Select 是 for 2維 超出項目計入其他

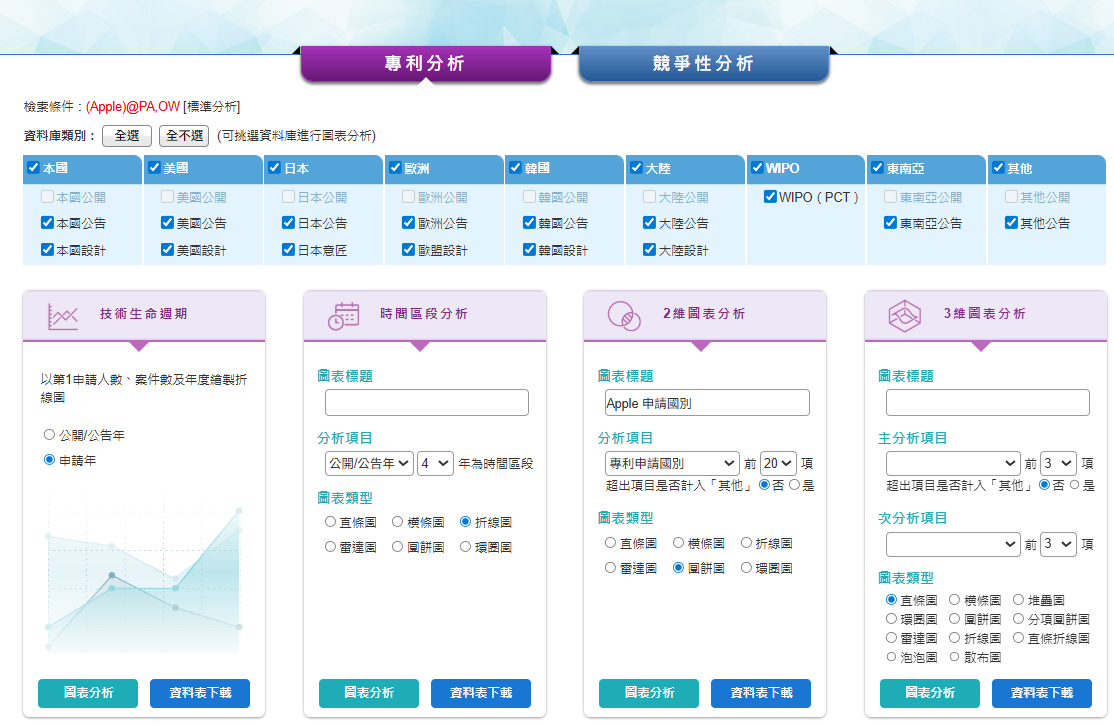click(795, 484)
